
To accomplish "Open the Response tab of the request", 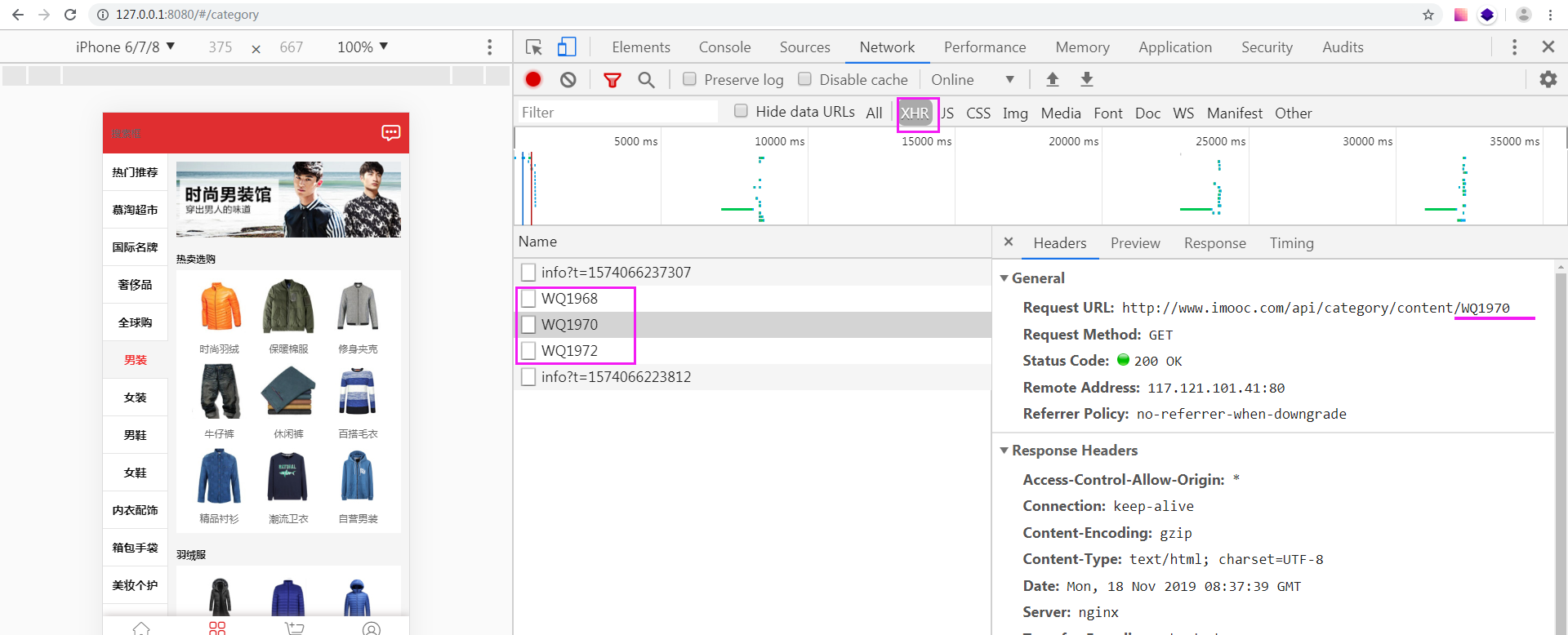I will (x=1214, y=243).
